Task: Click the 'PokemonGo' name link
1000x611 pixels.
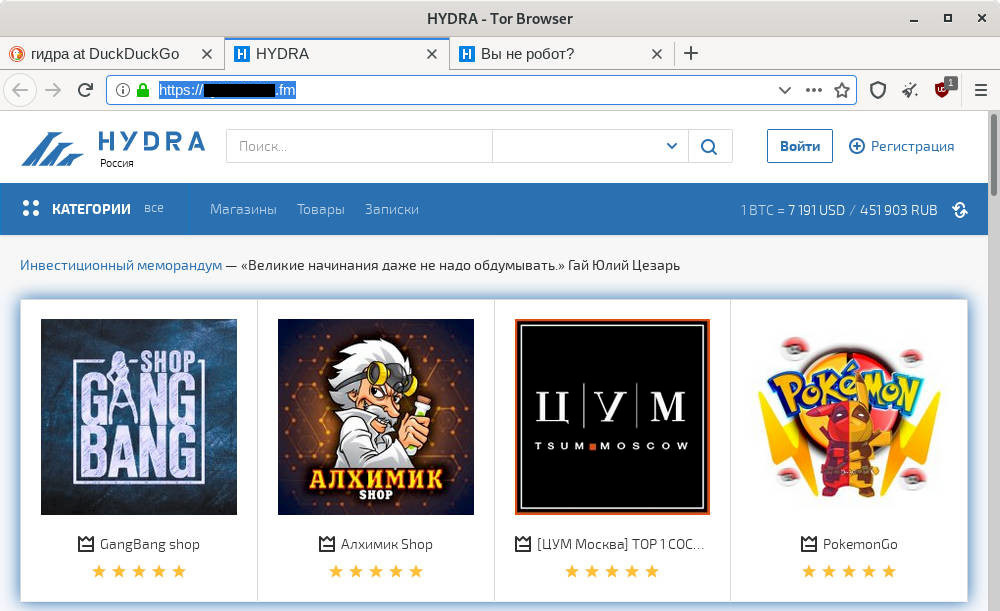Action: (x=860, y=544)
